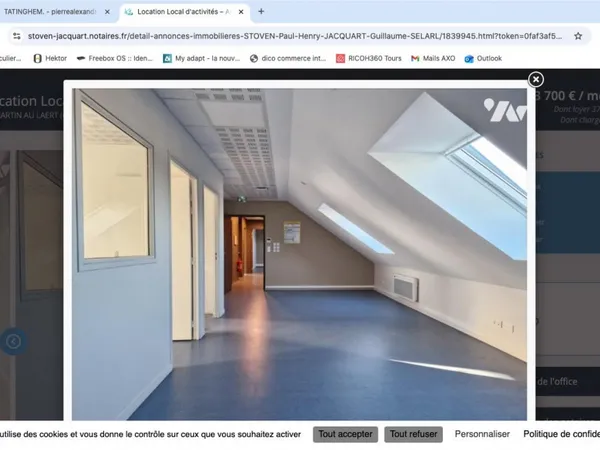This screenshot has height=450, width=600.
Task: Open the My adapt bookmark
Action: pos(202,59)
